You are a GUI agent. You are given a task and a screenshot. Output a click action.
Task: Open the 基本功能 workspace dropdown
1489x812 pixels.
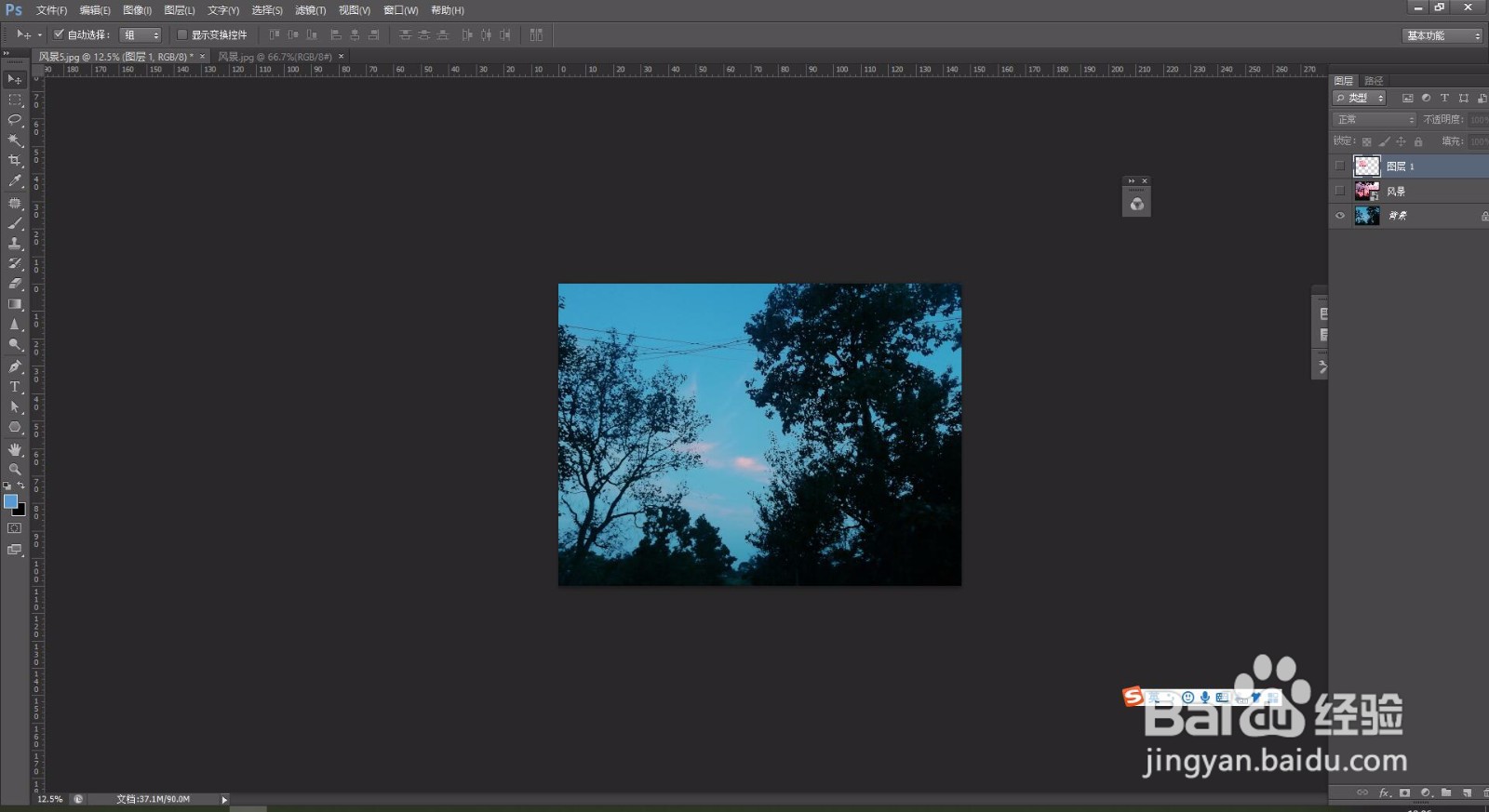[1442, 35]
